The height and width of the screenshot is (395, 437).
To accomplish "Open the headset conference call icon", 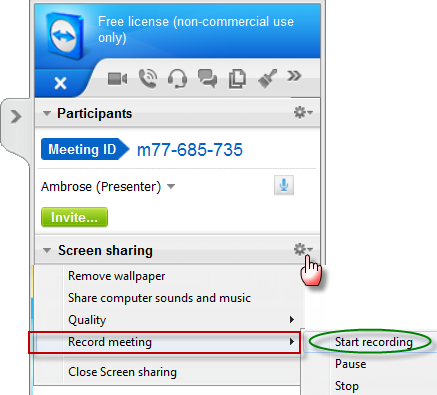I will point(177,79).
